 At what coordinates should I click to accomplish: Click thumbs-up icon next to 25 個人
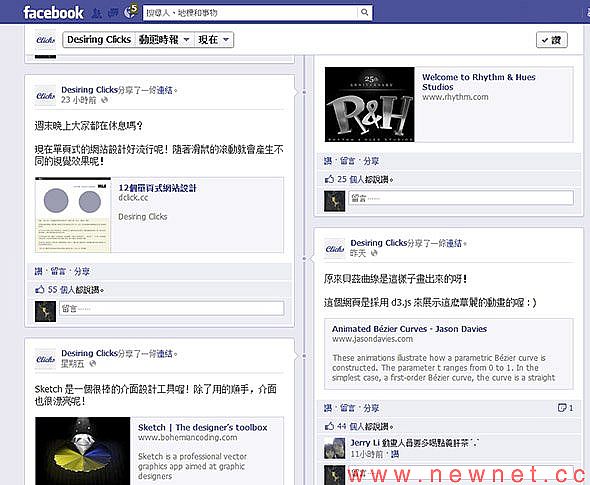coord(329,179)
